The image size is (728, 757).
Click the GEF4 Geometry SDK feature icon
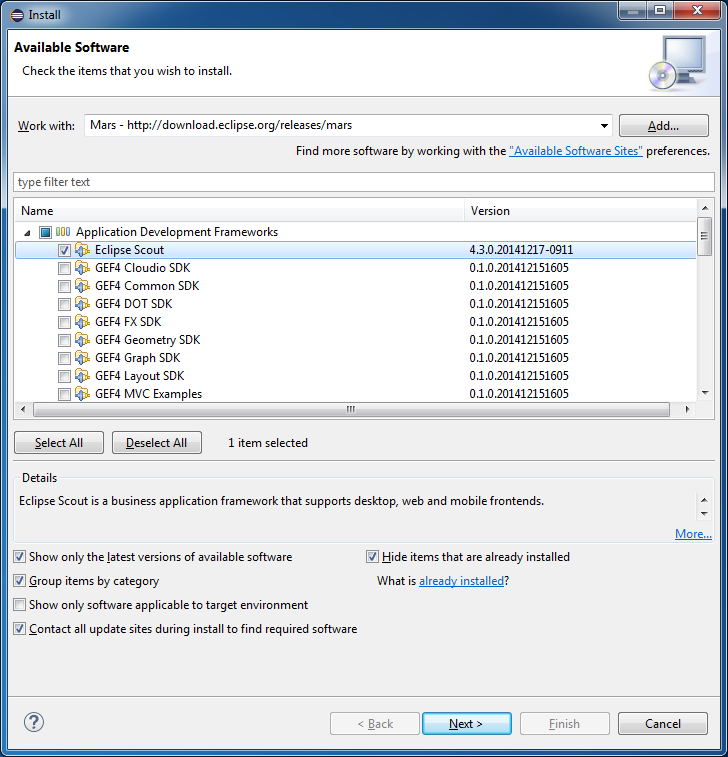(x=83, y=340)
